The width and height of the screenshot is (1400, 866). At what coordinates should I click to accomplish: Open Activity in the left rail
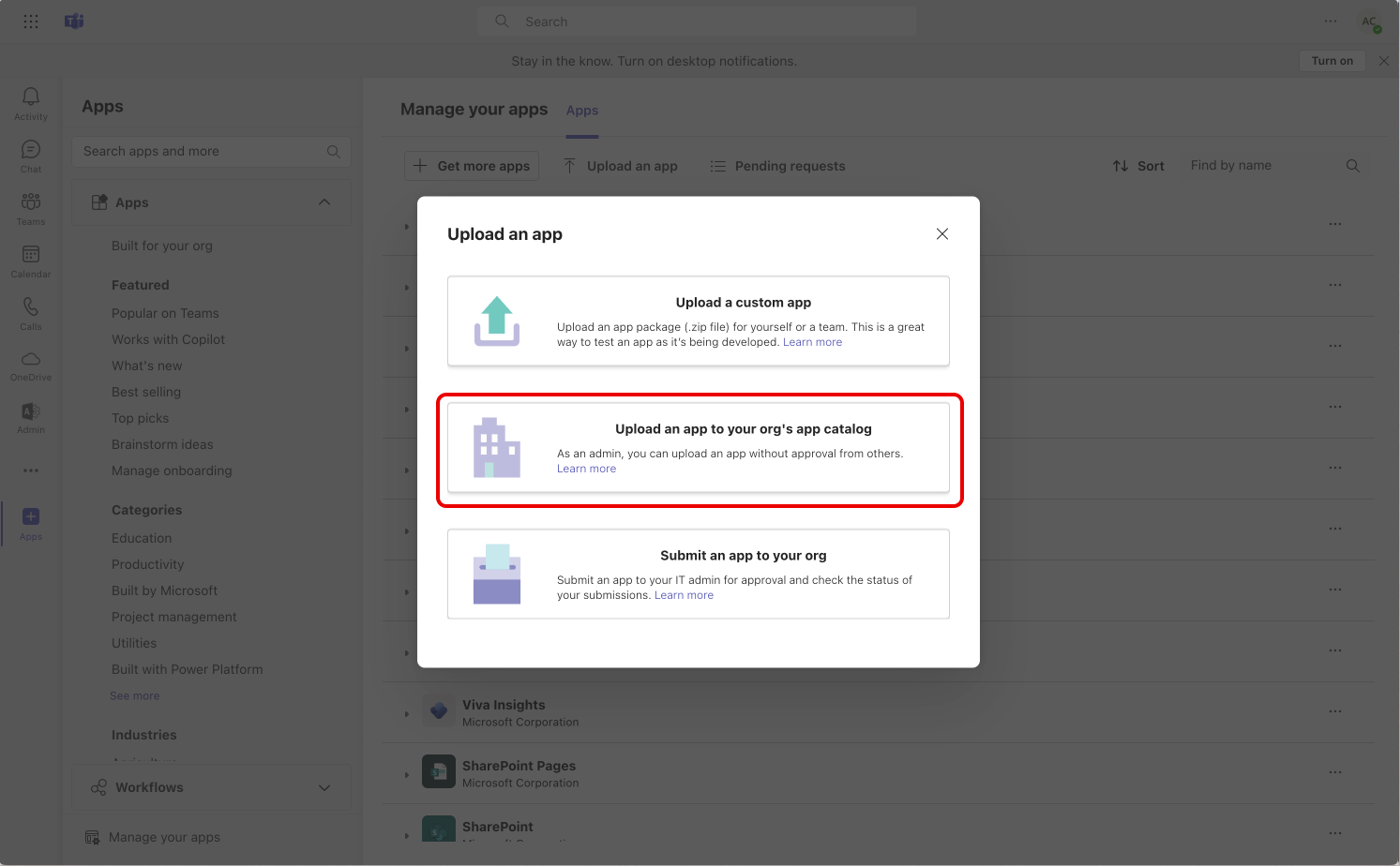pyautogui.click(x=31, y=104)
